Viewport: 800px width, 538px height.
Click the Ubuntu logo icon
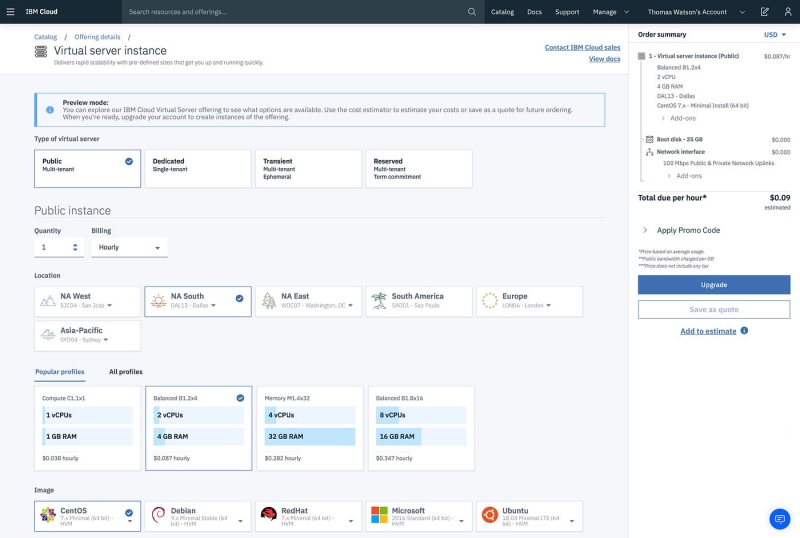pos(490,515)
